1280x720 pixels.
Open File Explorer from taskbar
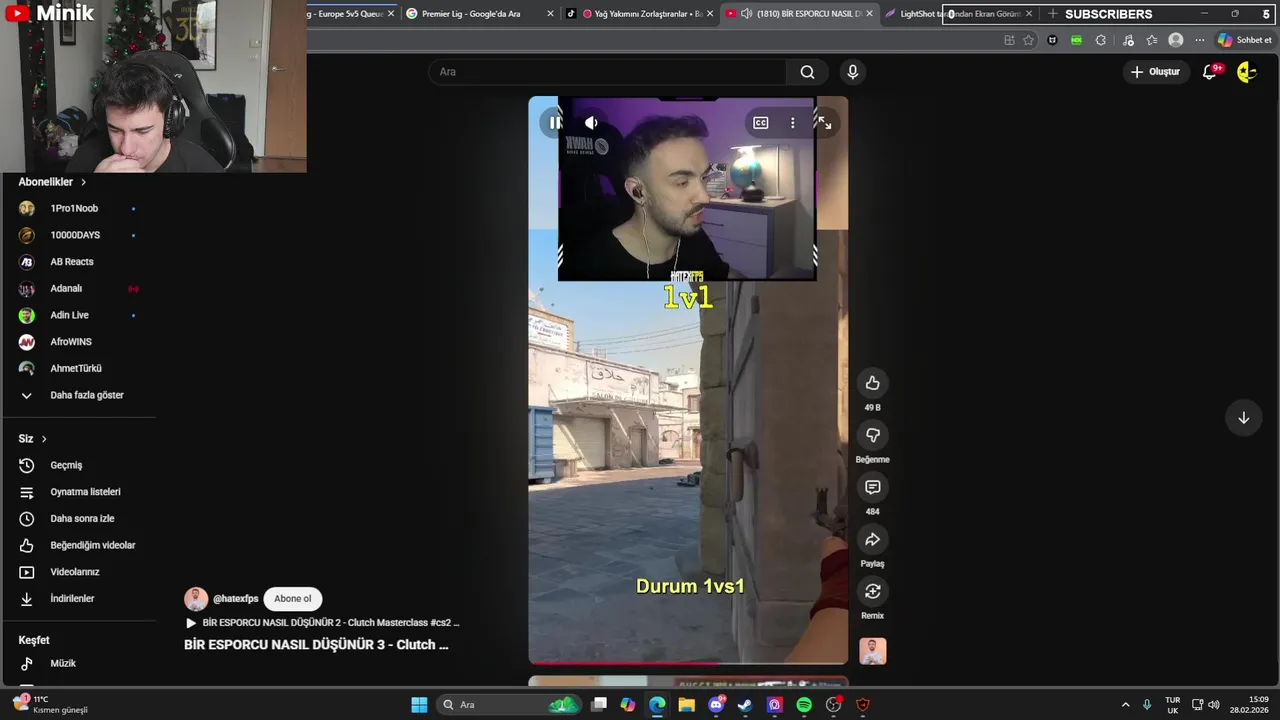[686, 705]
